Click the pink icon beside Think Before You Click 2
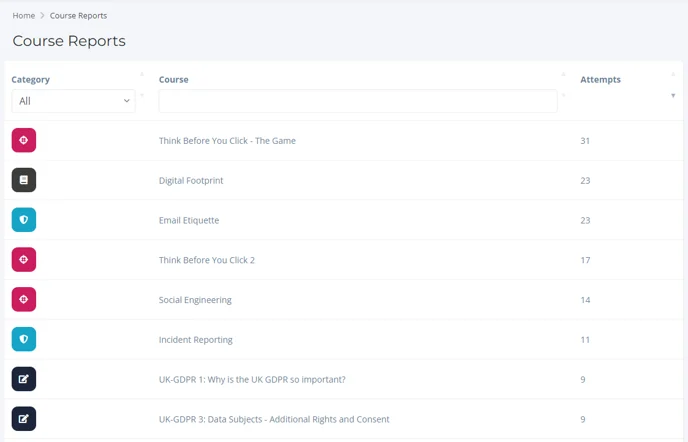Image resolution: width=688 pixels, height=442 pixels. (24, 259)
